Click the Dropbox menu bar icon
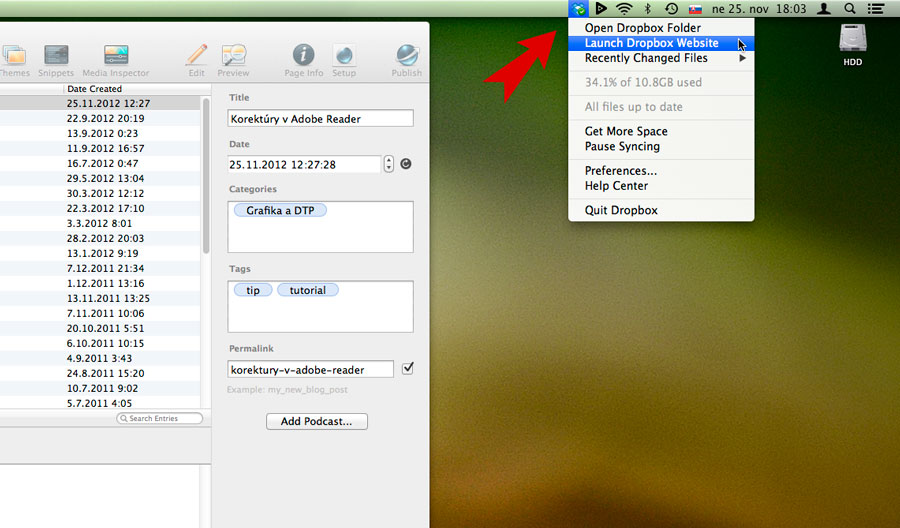 [x=579, y=9]
